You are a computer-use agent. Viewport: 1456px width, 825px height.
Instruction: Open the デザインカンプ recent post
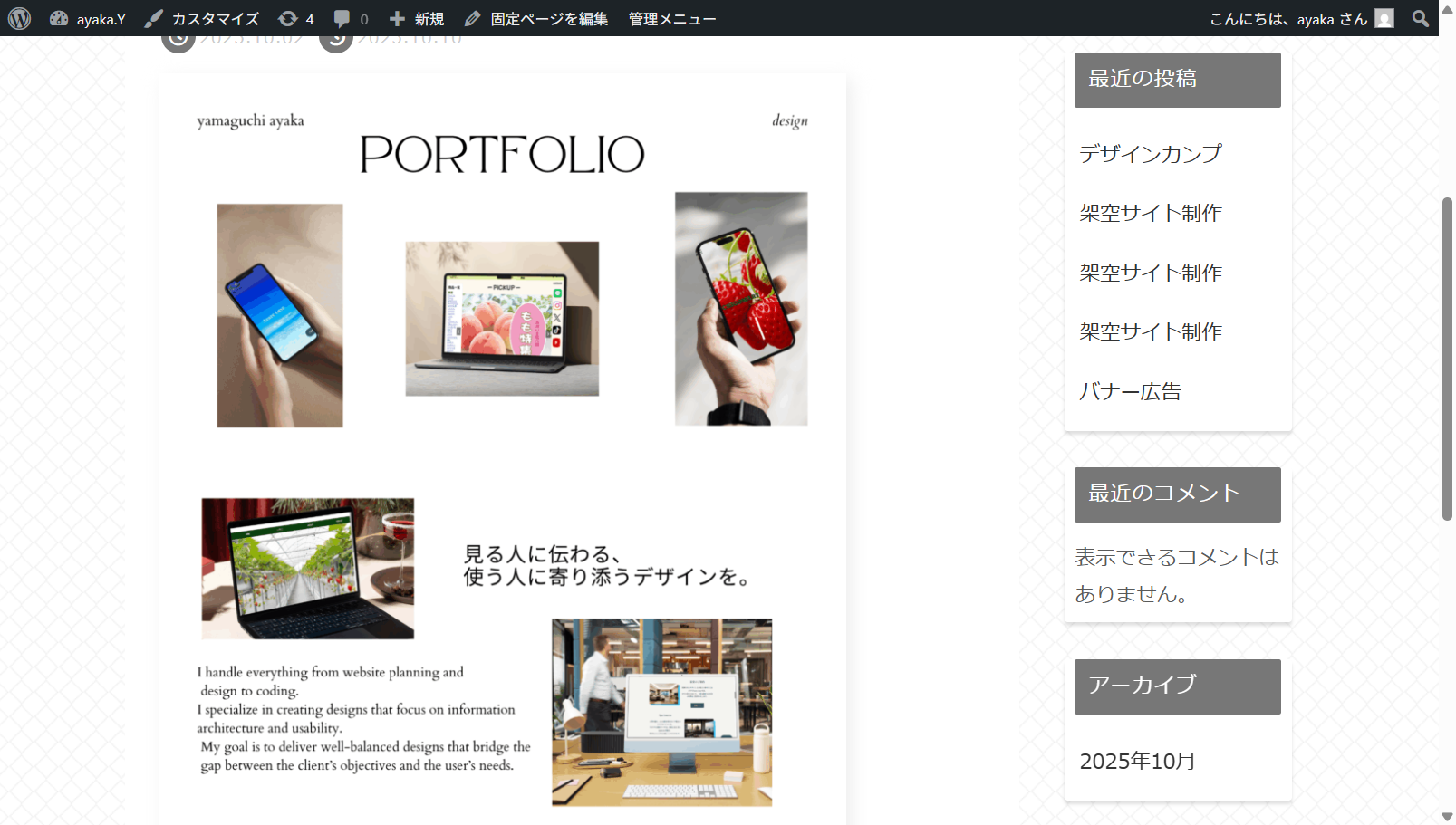tap(1150, 154)
